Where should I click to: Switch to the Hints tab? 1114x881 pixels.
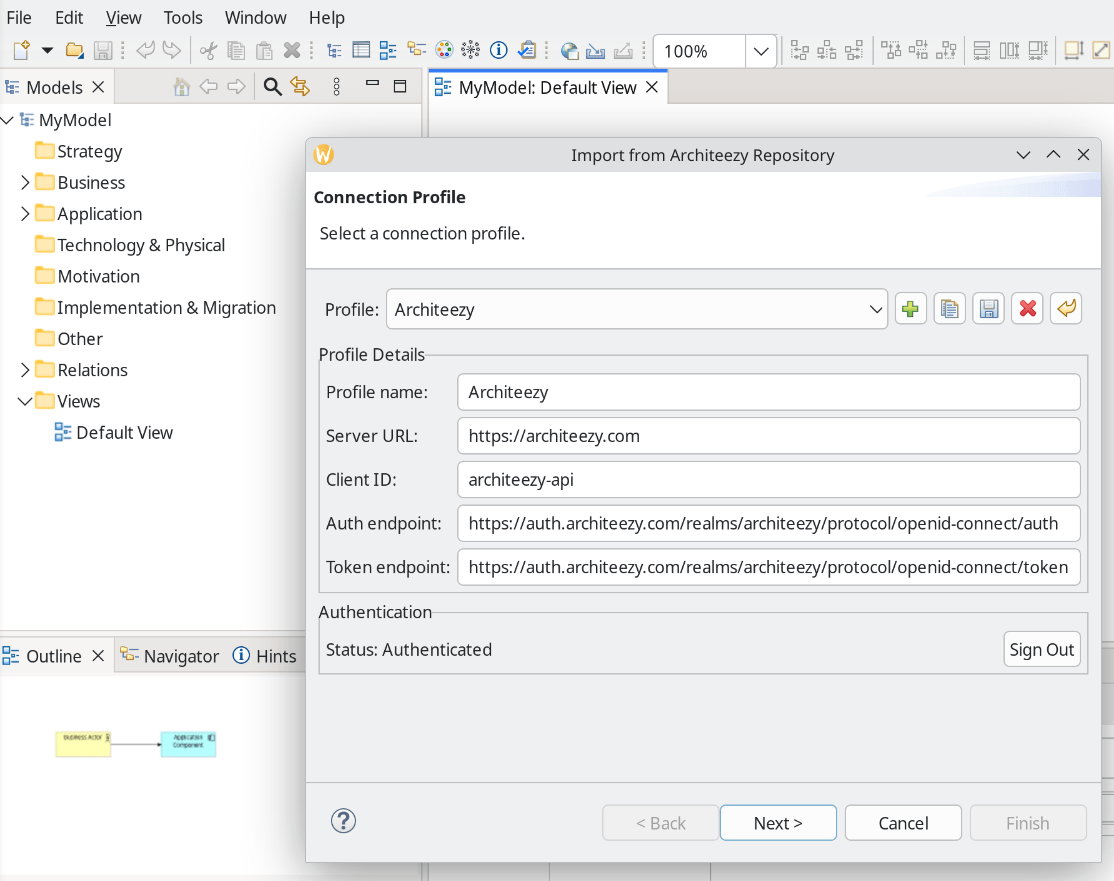click(265, 656)
